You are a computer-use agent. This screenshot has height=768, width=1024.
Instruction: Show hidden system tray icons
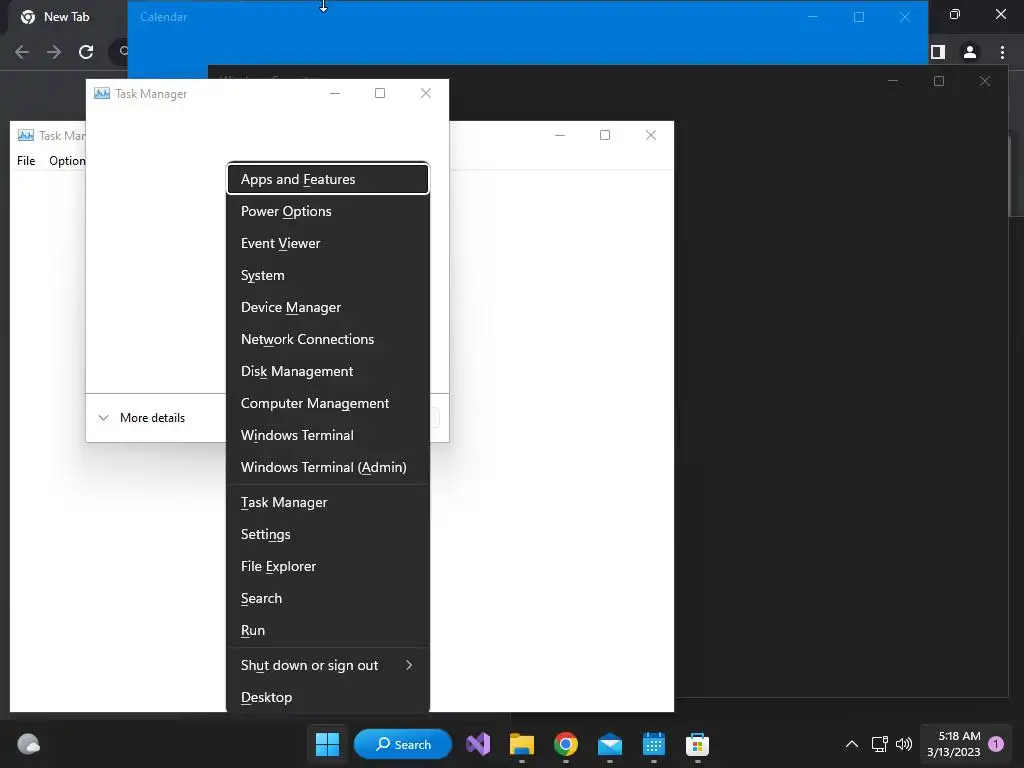(852, 744)
